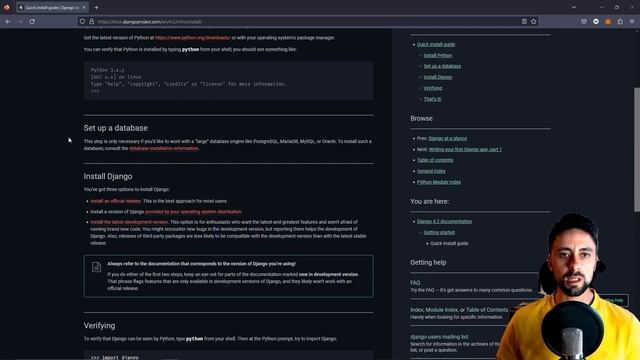Click the Firefox icon in the title bar
Image resolution: width=640 pixels, height=360 pixels.
(x=7, y=7)
